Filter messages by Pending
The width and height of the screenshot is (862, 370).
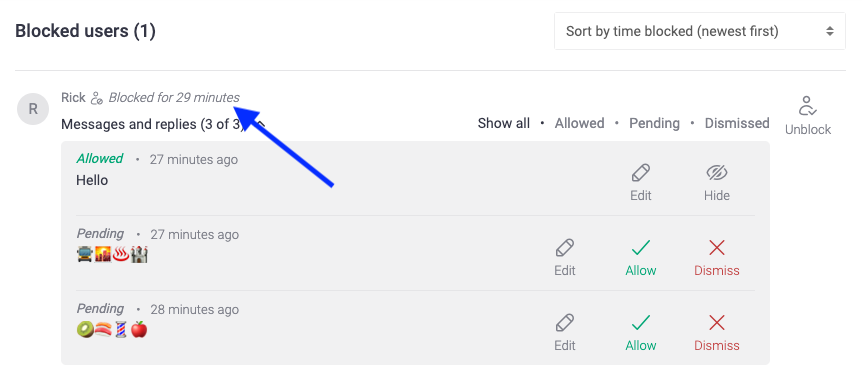(x=654, y=123)
